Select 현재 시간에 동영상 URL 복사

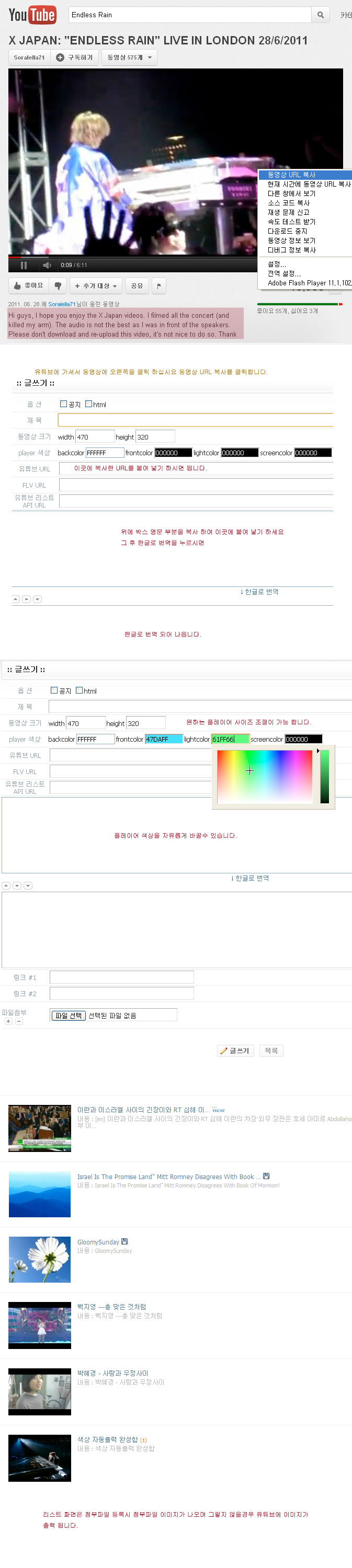point(305,184)
